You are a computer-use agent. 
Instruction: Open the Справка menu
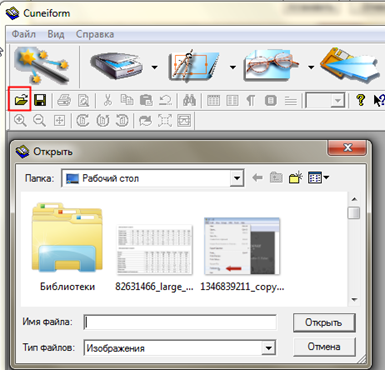(x=95, y=34)
